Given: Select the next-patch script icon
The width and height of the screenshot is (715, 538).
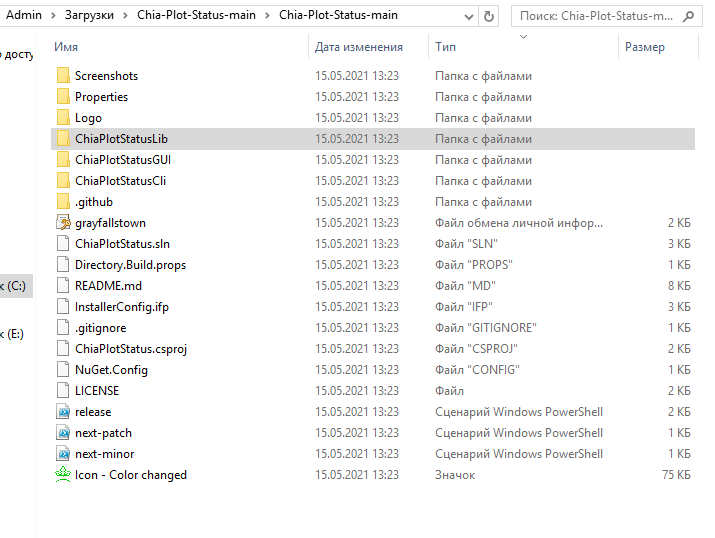Looking at the screenshot, I should [63, 433].
